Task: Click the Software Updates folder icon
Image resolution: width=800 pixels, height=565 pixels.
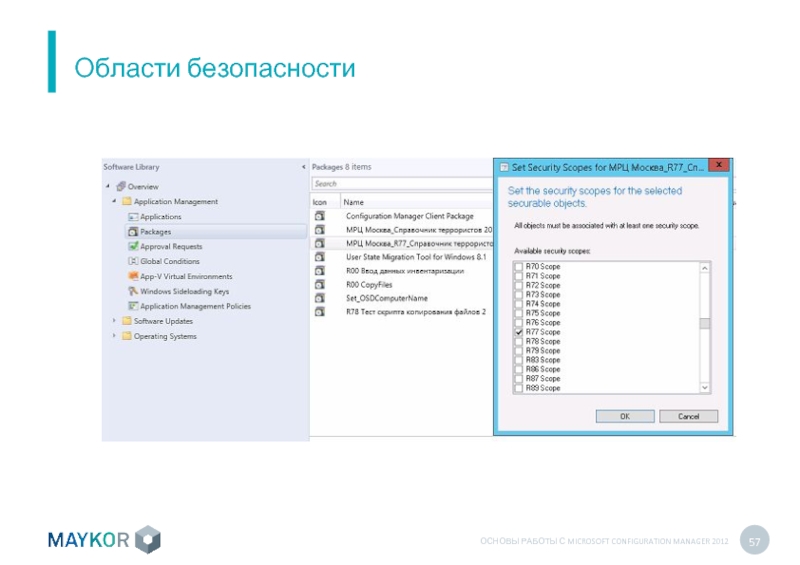Action: [x=127, y=321]
